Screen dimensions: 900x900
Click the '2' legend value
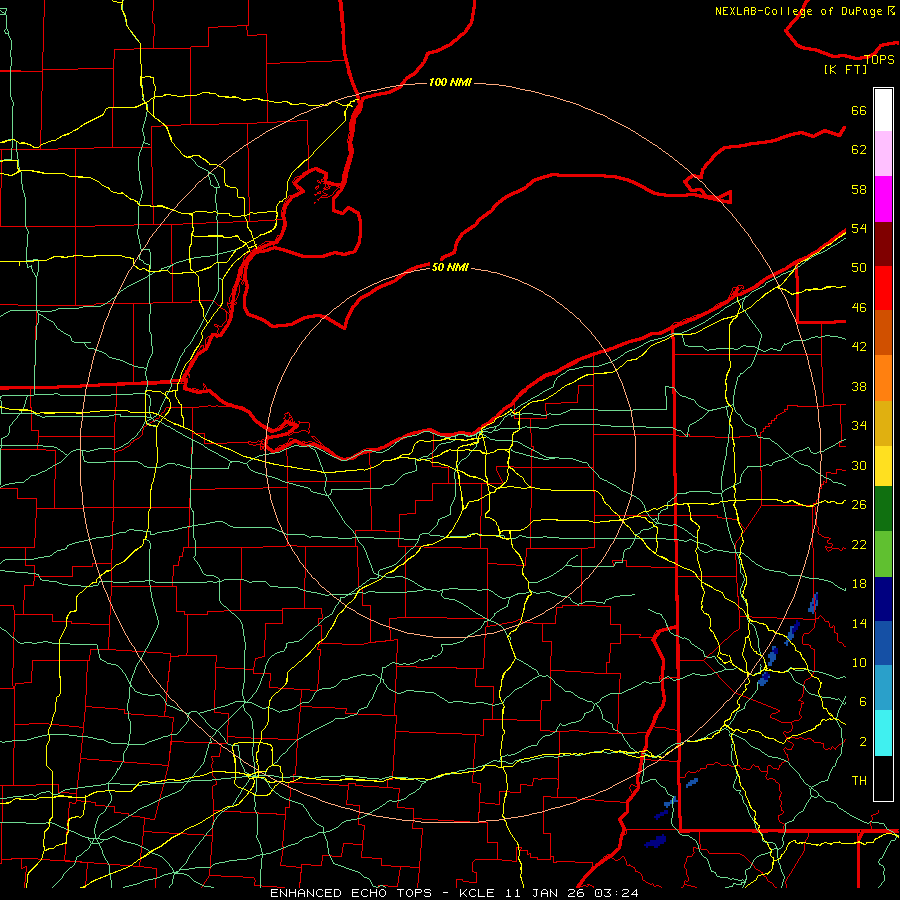tap(863, 742)
